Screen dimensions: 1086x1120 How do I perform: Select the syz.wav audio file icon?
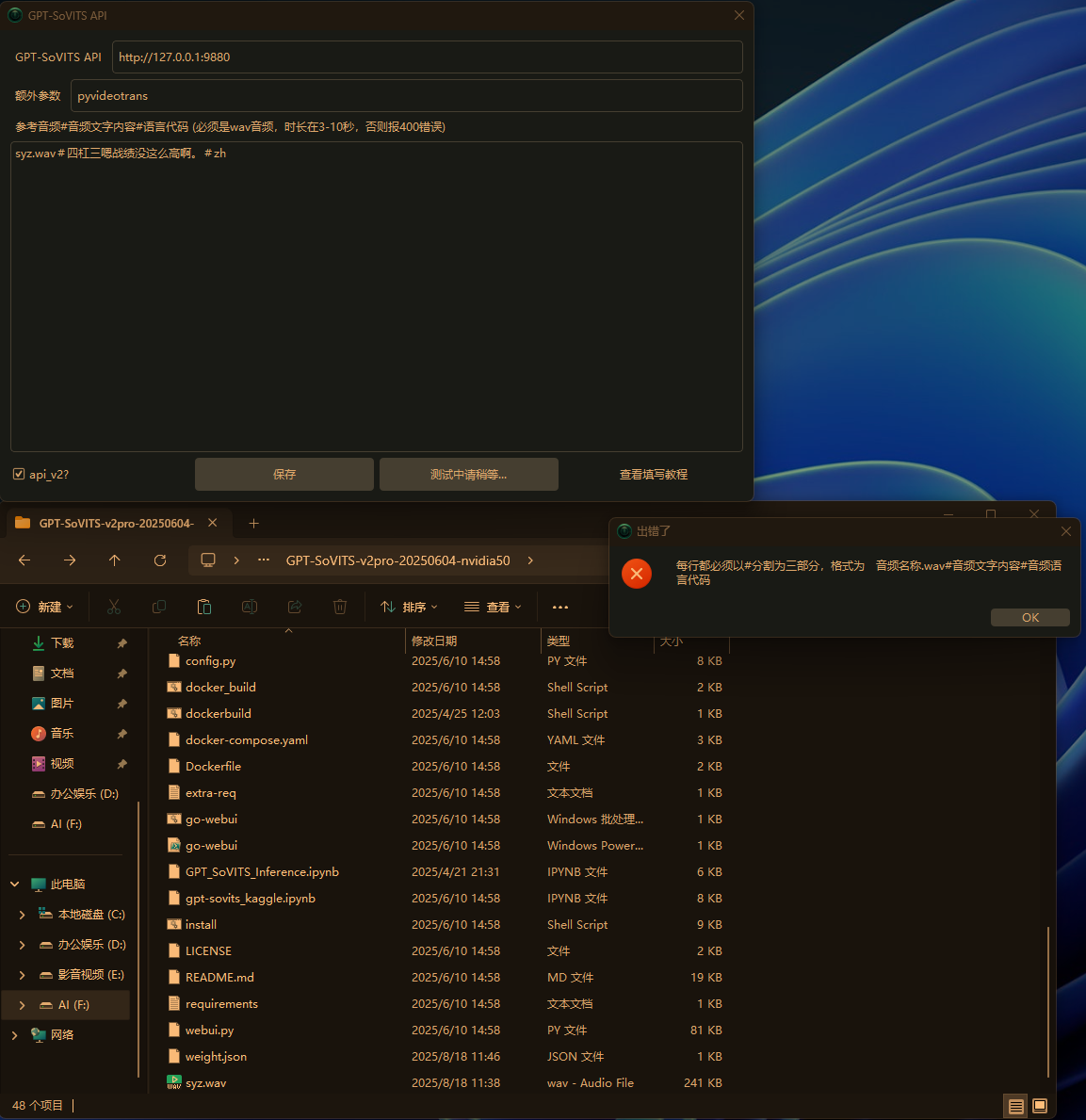click(173, 1082)
